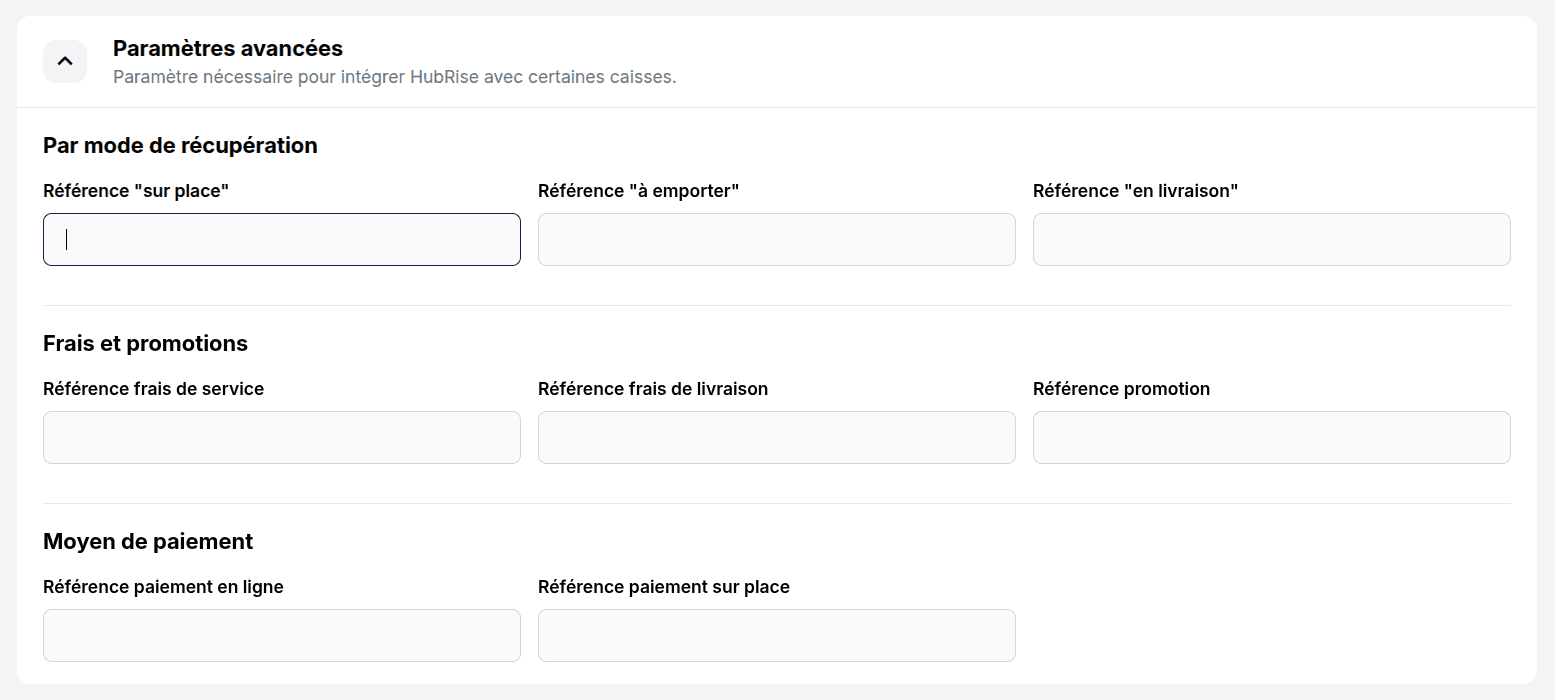The width and height of the screenshot is (1555, 700).
Task: Click into Référence frais de service input
Action: pos(281,437)
